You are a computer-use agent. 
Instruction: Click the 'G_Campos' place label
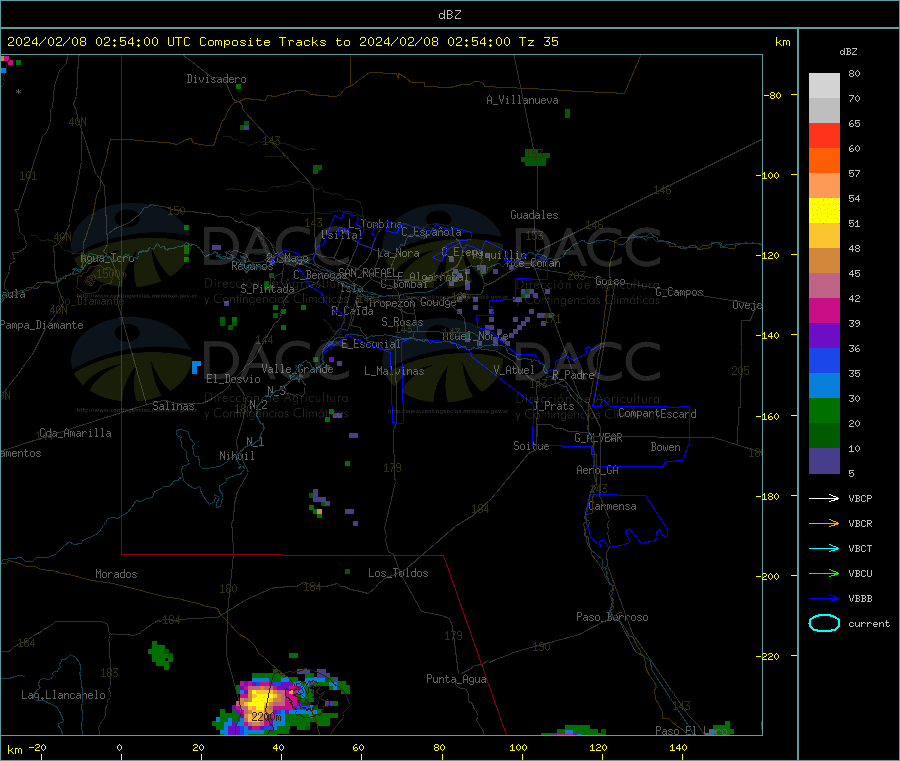pos(679,292)
